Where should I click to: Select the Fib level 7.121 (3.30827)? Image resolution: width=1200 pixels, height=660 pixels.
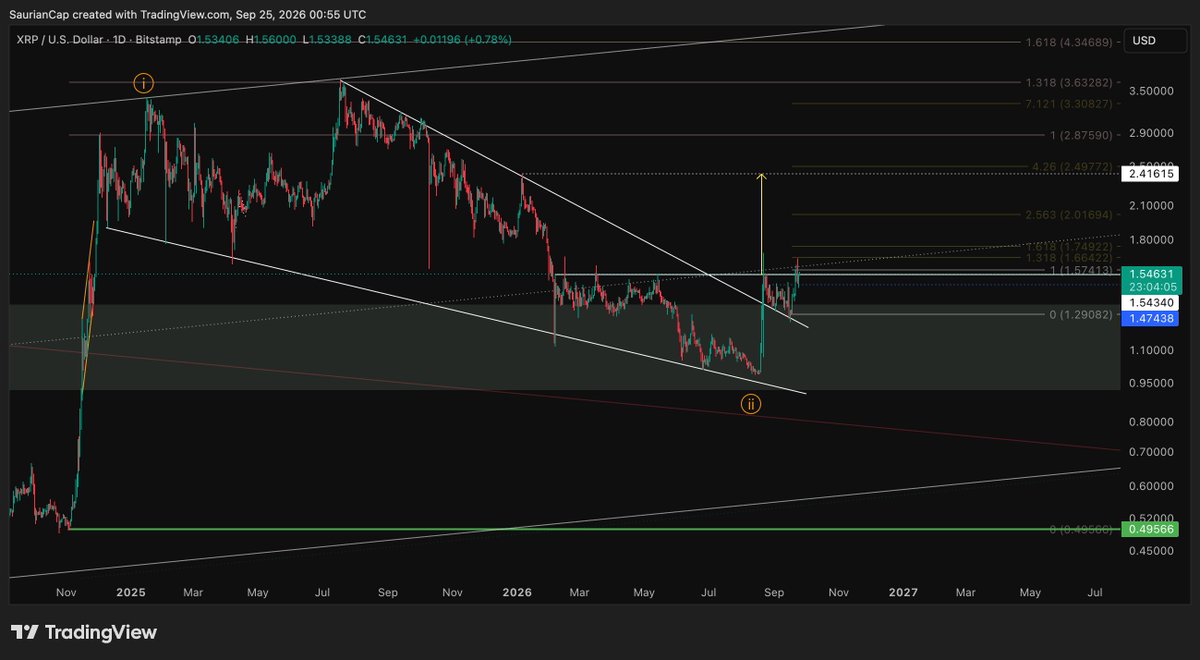1068,103
